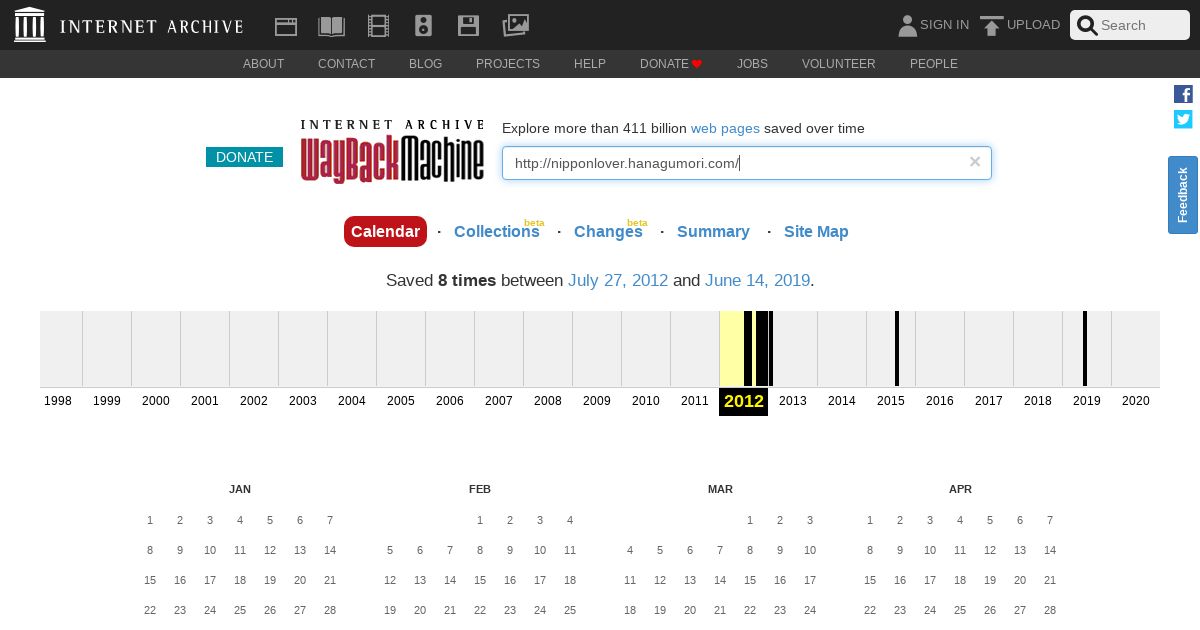The height and width of the screenshot is (630, 1200).
Task: Click the 2015 capture bar in sparkline
Action: tap(897, 348)
